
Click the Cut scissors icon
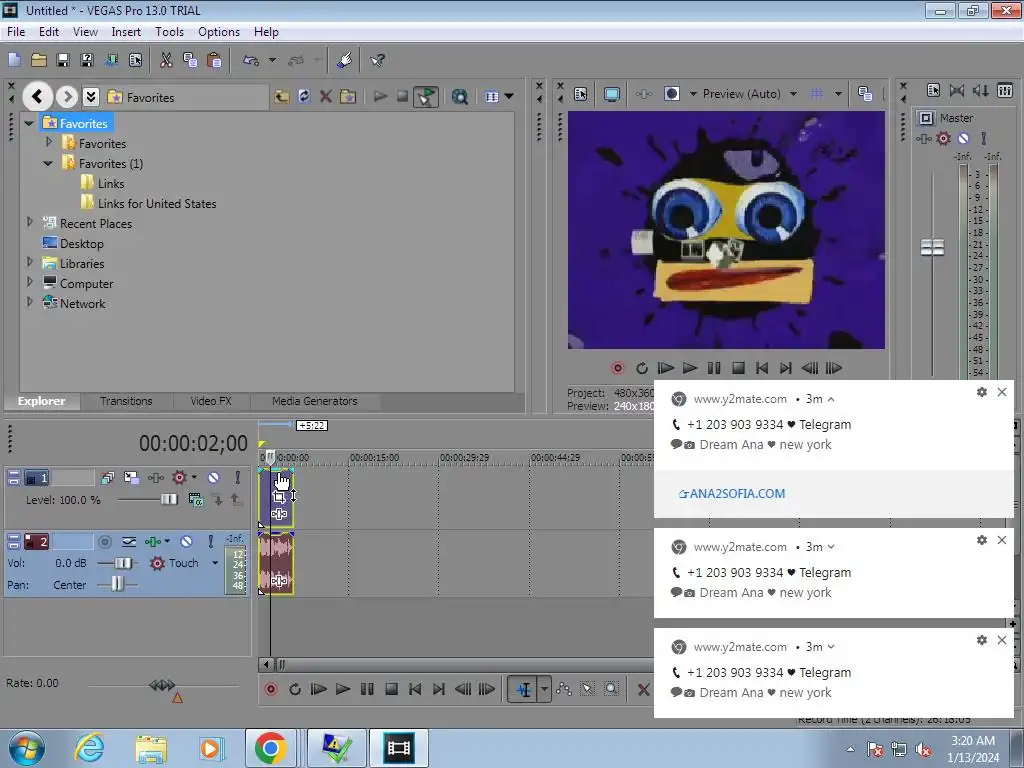tap(166, 60)
